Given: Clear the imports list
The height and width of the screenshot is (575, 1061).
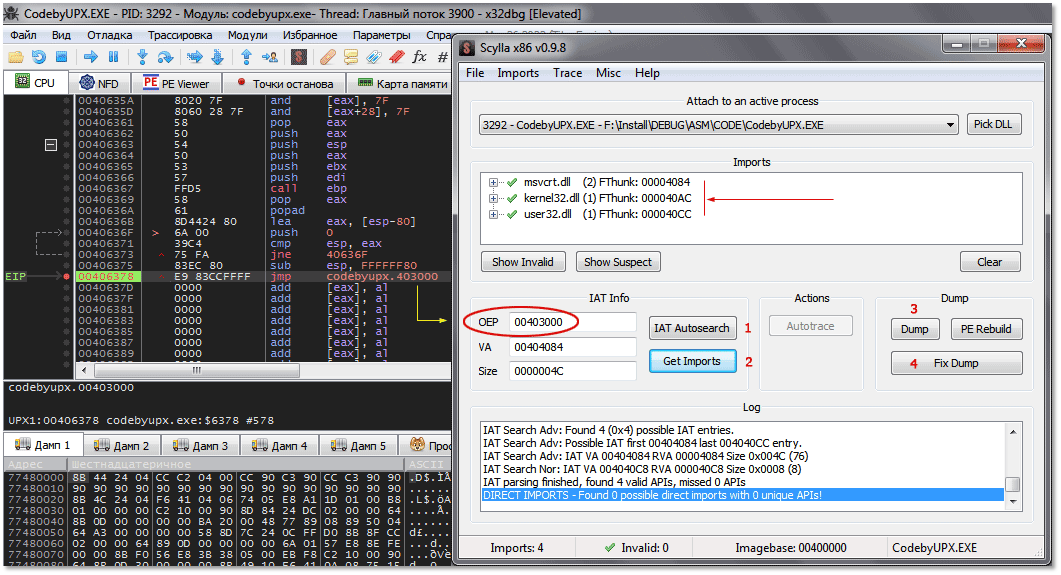Looking at the screenshot, I should click(x=989, y=262).
